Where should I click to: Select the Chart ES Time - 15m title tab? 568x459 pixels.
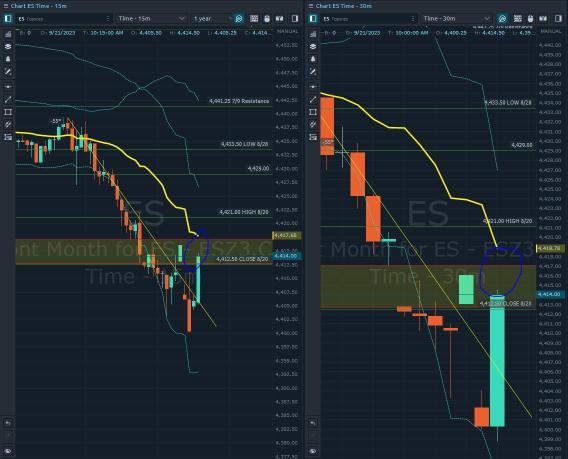[x=38, y=6]
